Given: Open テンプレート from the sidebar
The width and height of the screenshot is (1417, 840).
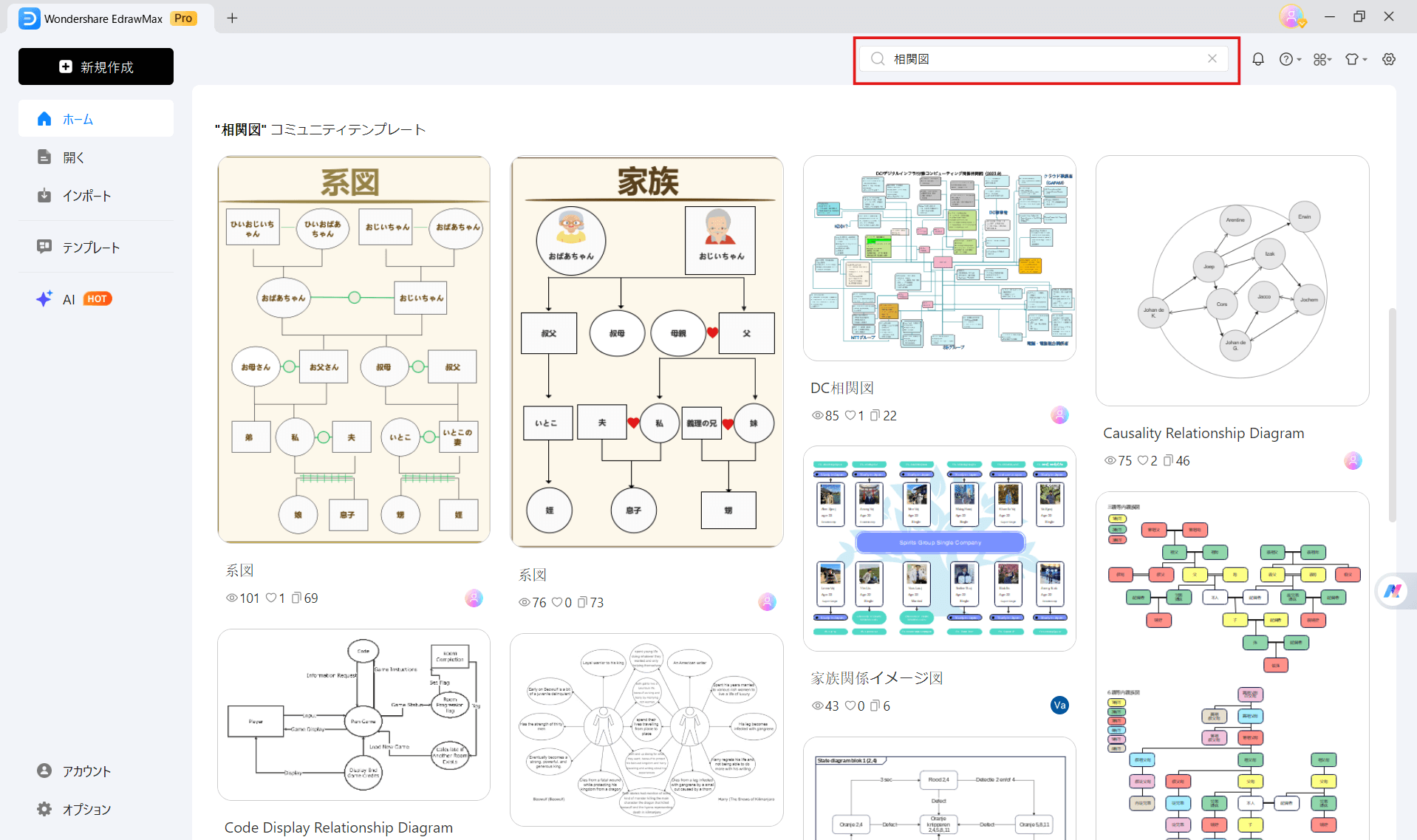Looking at the screenshot, I should (90, 247).
